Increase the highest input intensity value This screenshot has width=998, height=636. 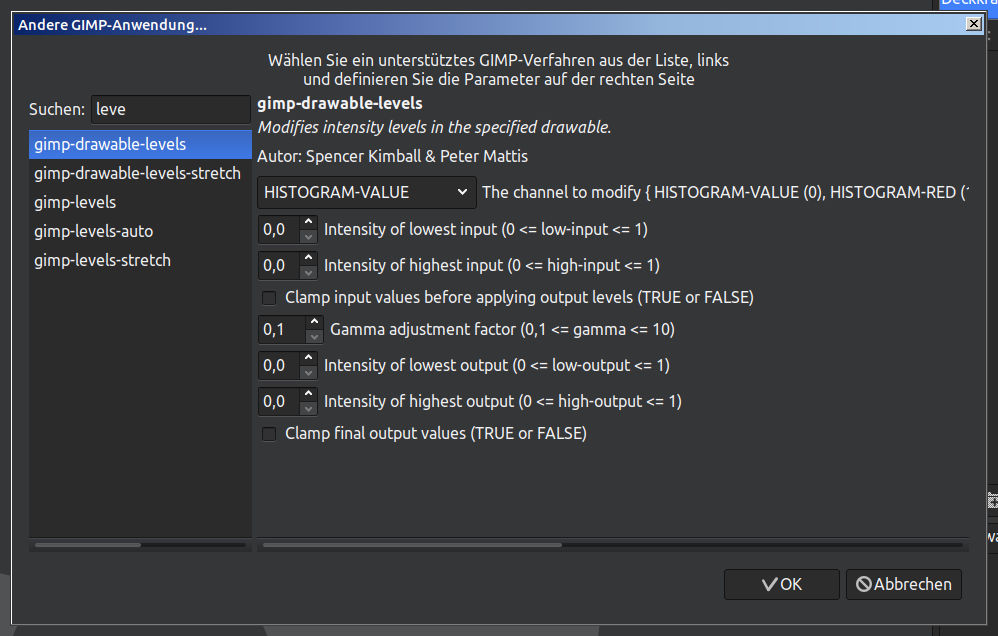tap(309, 258)
